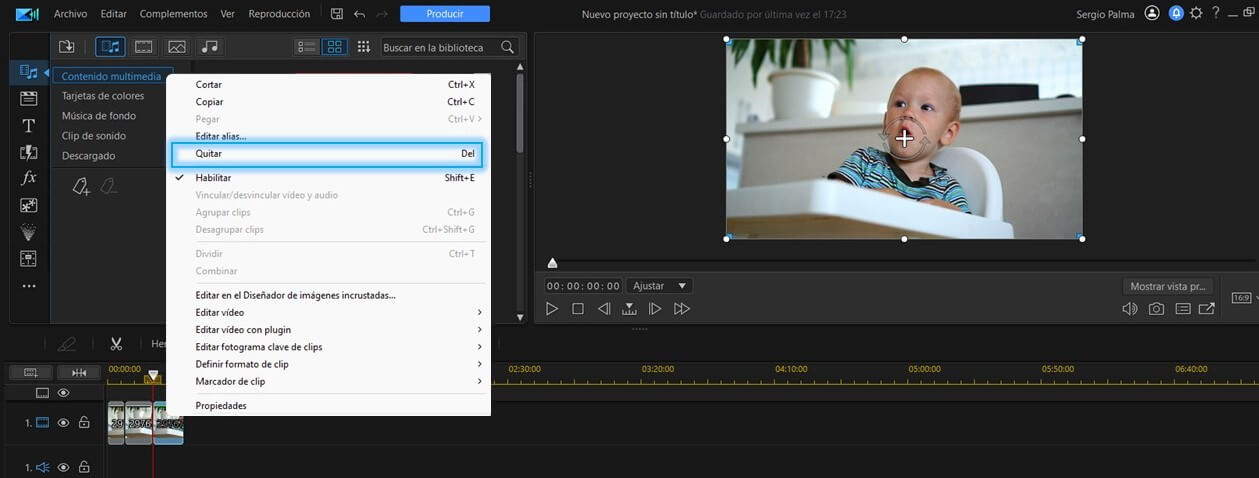Show only audio files in library
The height and width of the screenshot is (478, 1259).
[209, 47]
